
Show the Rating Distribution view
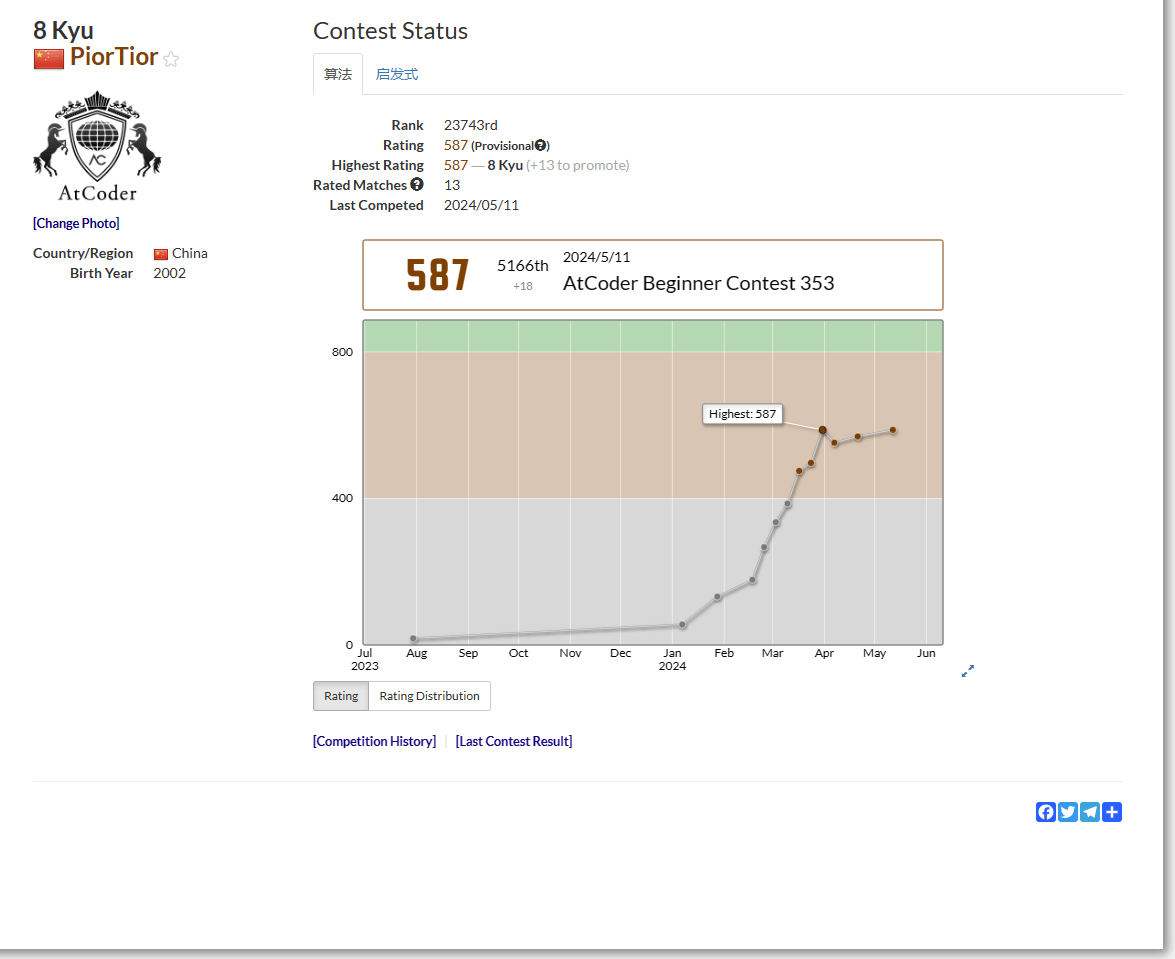click(429, 696)
